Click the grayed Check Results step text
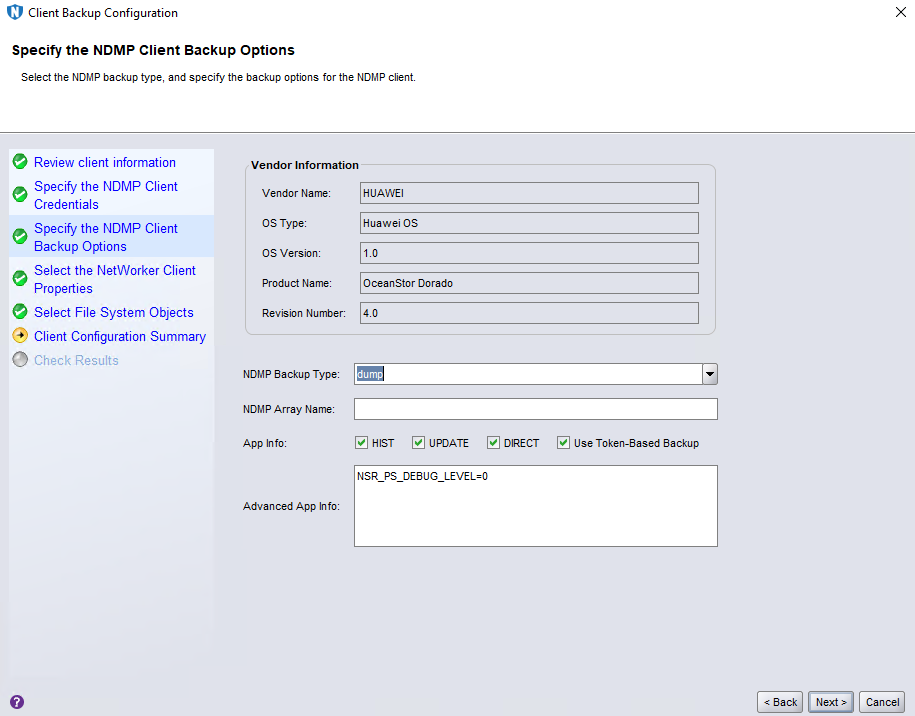The height and width of the screenshot is (716, 915). point(76,360)
